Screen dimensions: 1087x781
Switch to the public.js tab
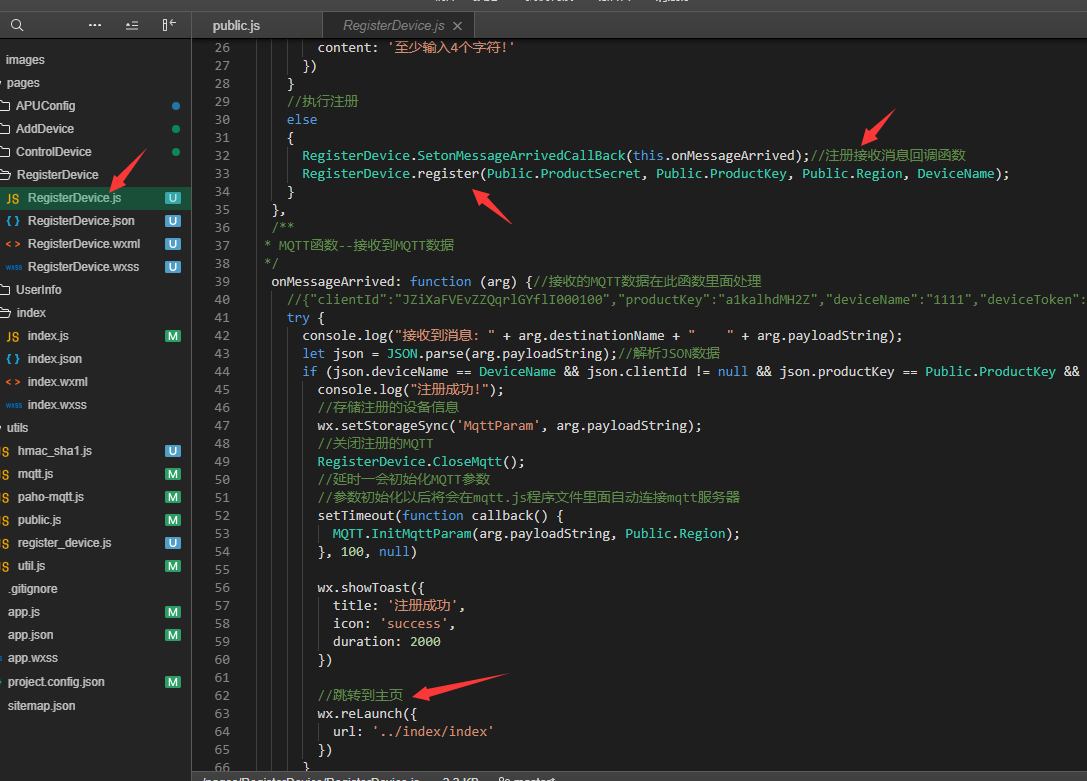point(236,26)
